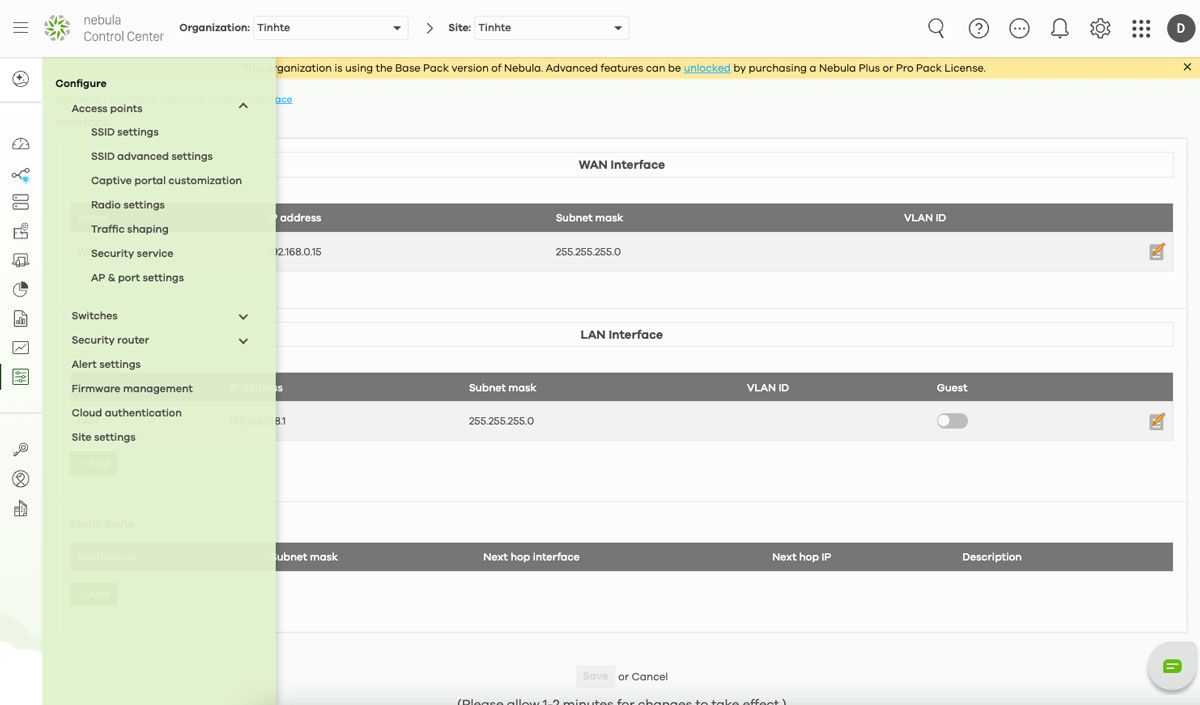The height and width of the screenshot is (705, 1200).
Task: Open AP & port settings
Action: coord(137,278)
